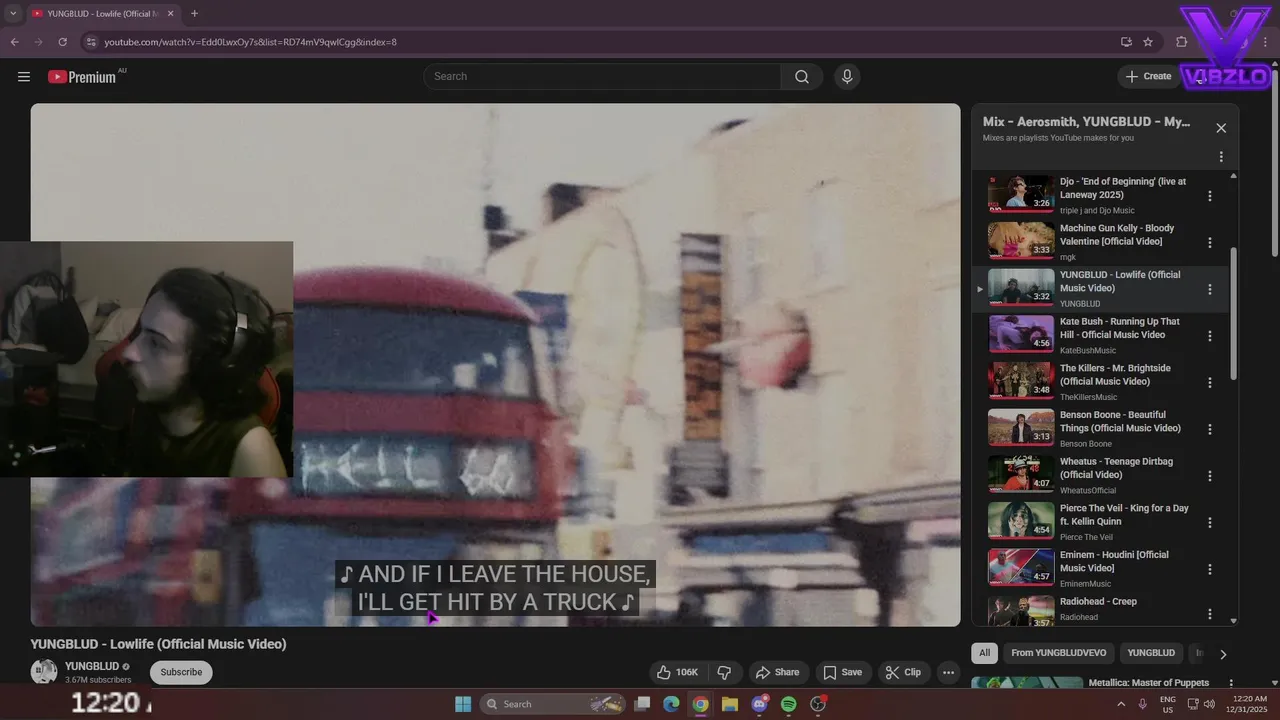Open options for The Killers Mr. Brightside
The width and height of the screenshot is (1280, 720).
(1210, 383)
